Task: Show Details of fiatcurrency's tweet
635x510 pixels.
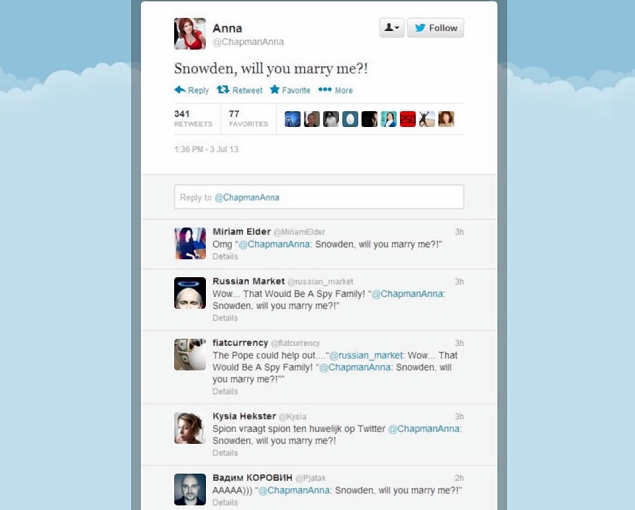Action: pyautogui.click(x=225, y=391)
